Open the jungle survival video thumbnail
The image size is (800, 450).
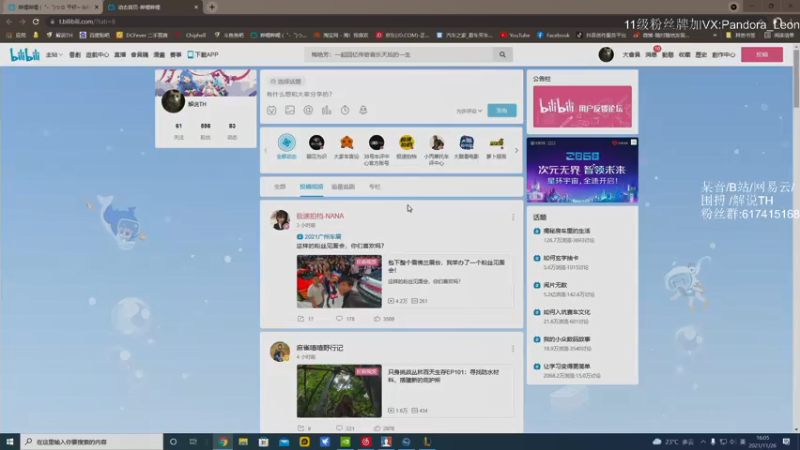coord(339,391)
